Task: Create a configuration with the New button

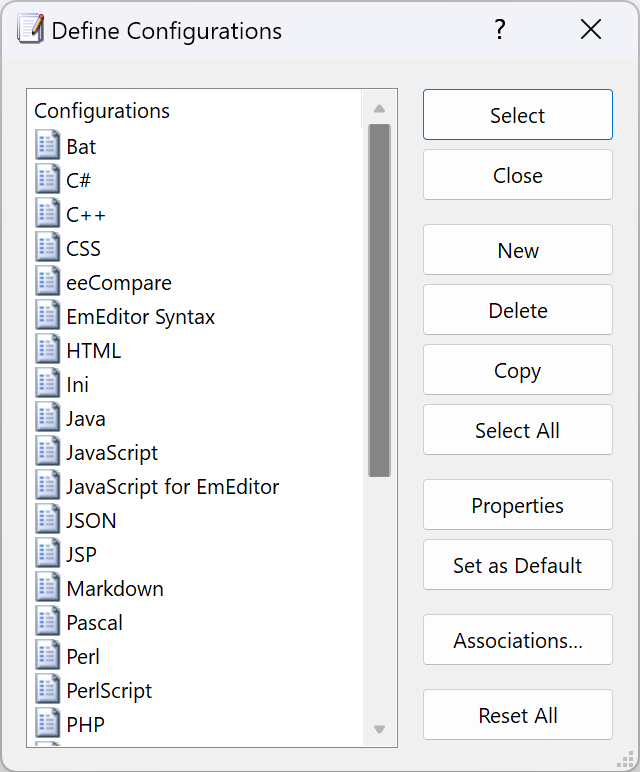Action: pyautogui.click(x=518, y=250)
